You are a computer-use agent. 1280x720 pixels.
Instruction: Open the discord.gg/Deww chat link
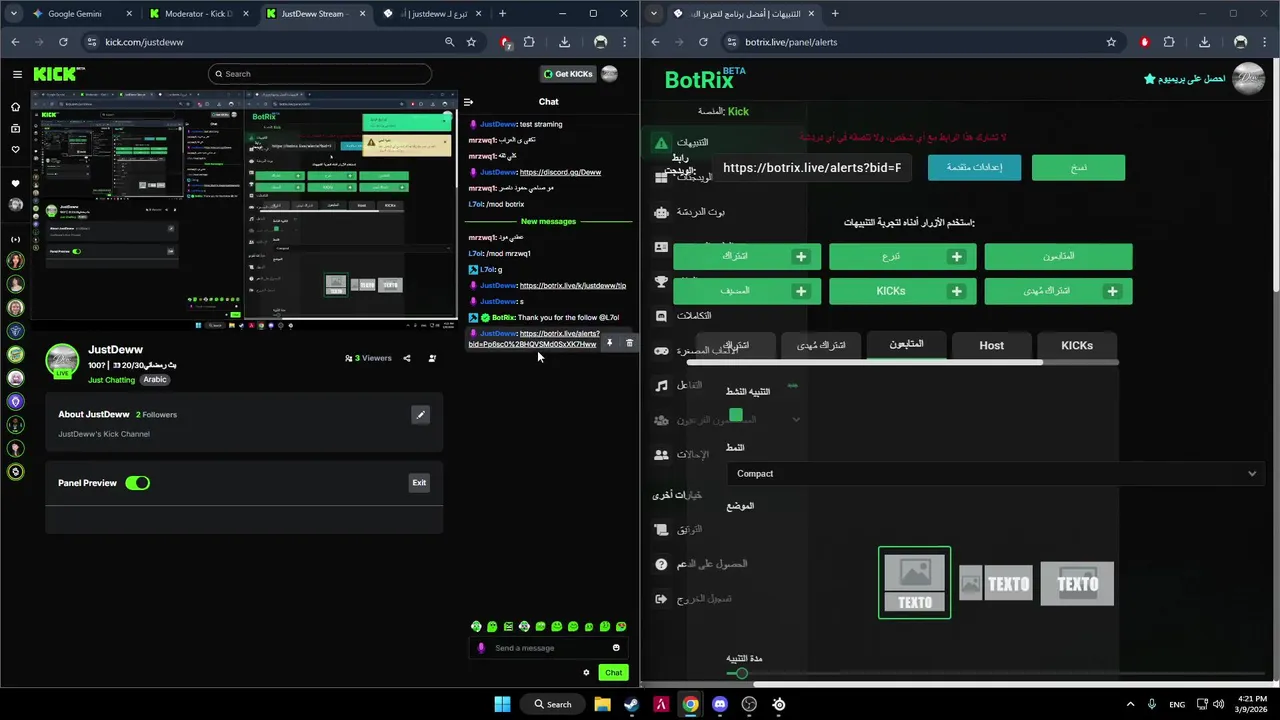(x=560, y=172)
